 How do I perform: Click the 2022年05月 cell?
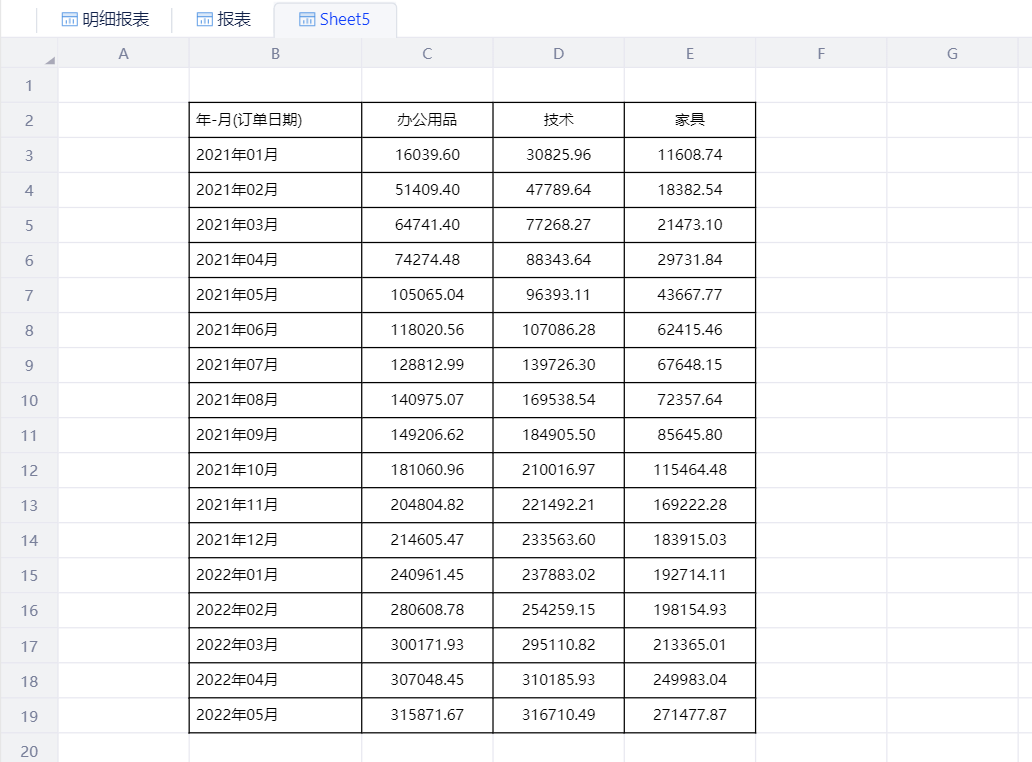coord(275,715)
